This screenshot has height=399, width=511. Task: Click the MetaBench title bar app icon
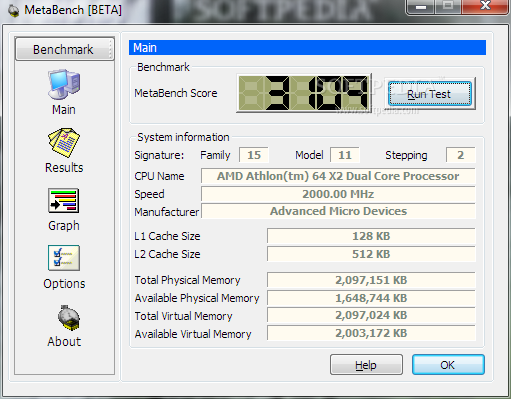(x=13, y=11)
